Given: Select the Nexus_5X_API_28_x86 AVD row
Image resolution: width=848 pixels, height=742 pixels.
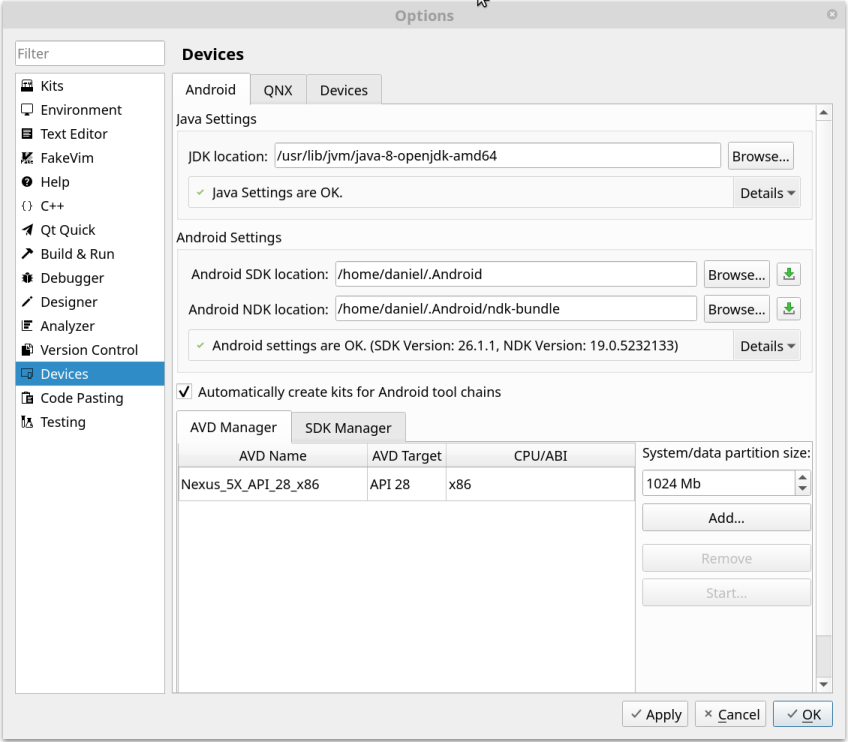Looking at the screenshot, I should point(406,484).
